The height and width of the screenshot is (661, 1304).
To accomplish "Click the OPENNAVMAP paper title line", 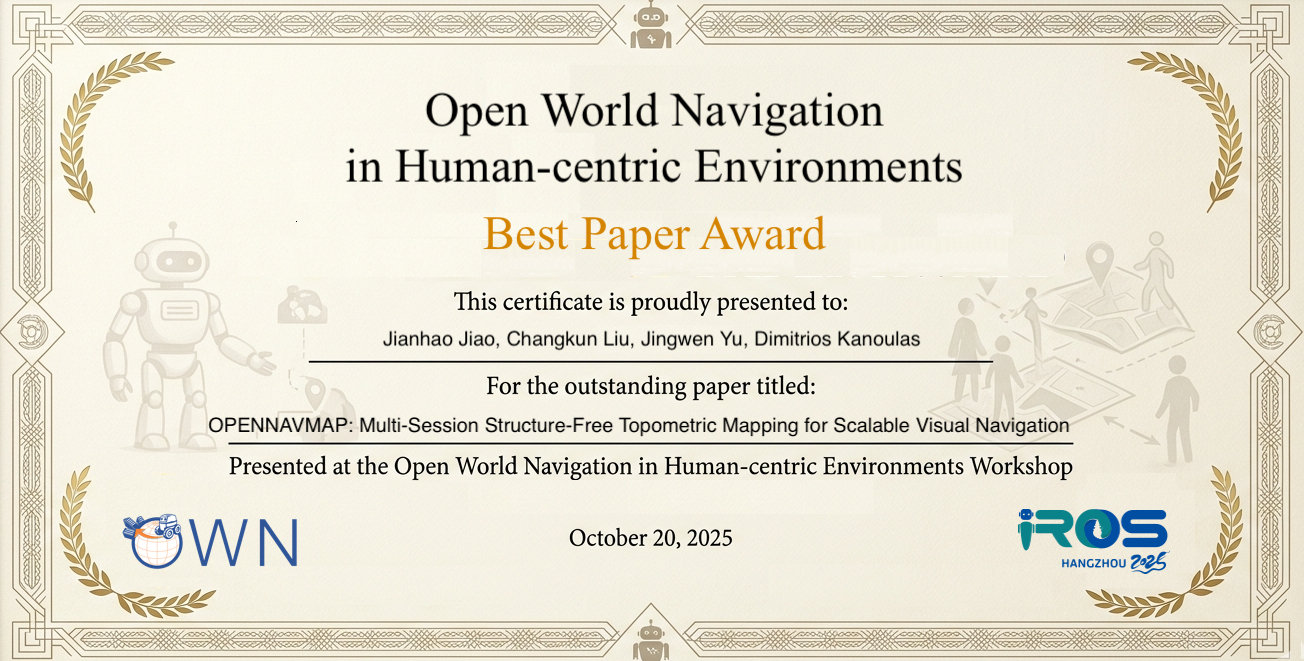I will (x=639, y=425).
